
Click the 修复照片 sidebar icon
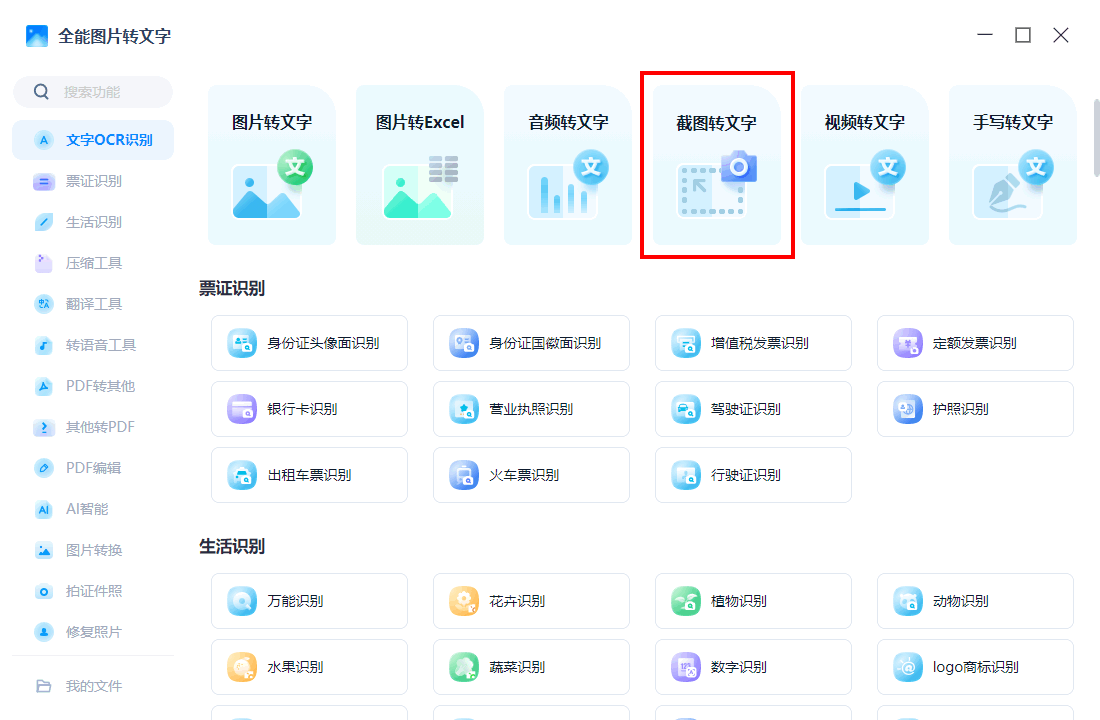pos(43,632)
